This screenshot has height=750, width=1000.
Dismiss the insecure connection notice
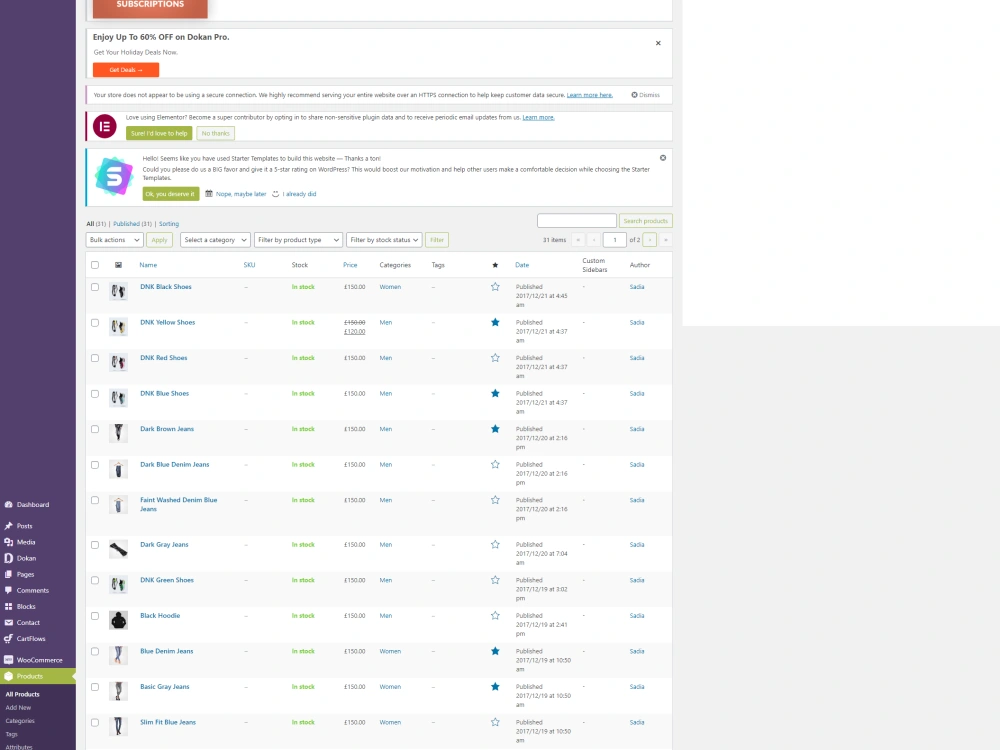point(645,95)
